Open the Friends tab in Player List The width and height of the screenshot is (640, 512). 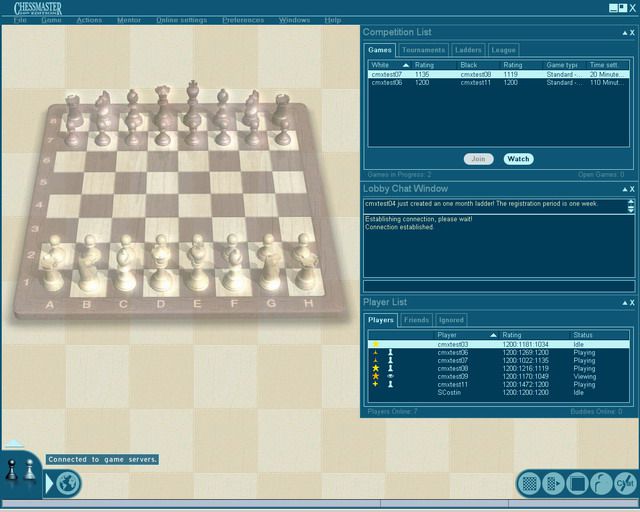(x=416, y=320)
